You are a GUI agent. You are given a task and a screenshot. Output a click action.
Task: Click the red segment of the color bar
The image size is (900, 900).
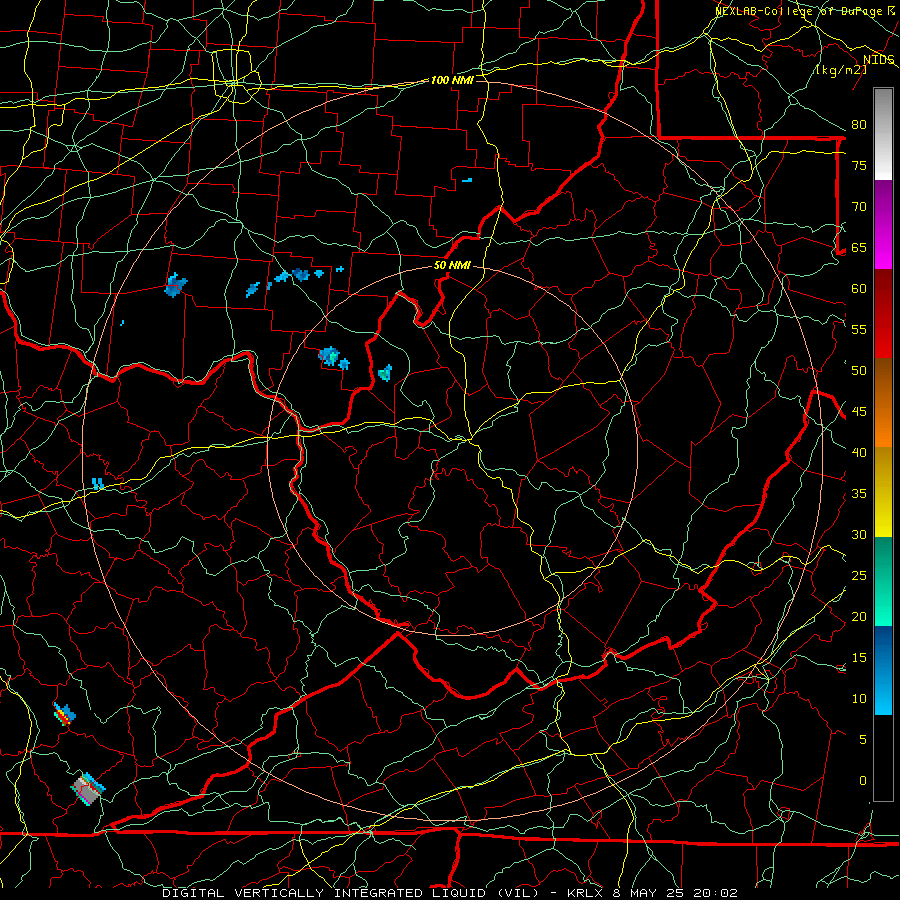click(883, 314)
